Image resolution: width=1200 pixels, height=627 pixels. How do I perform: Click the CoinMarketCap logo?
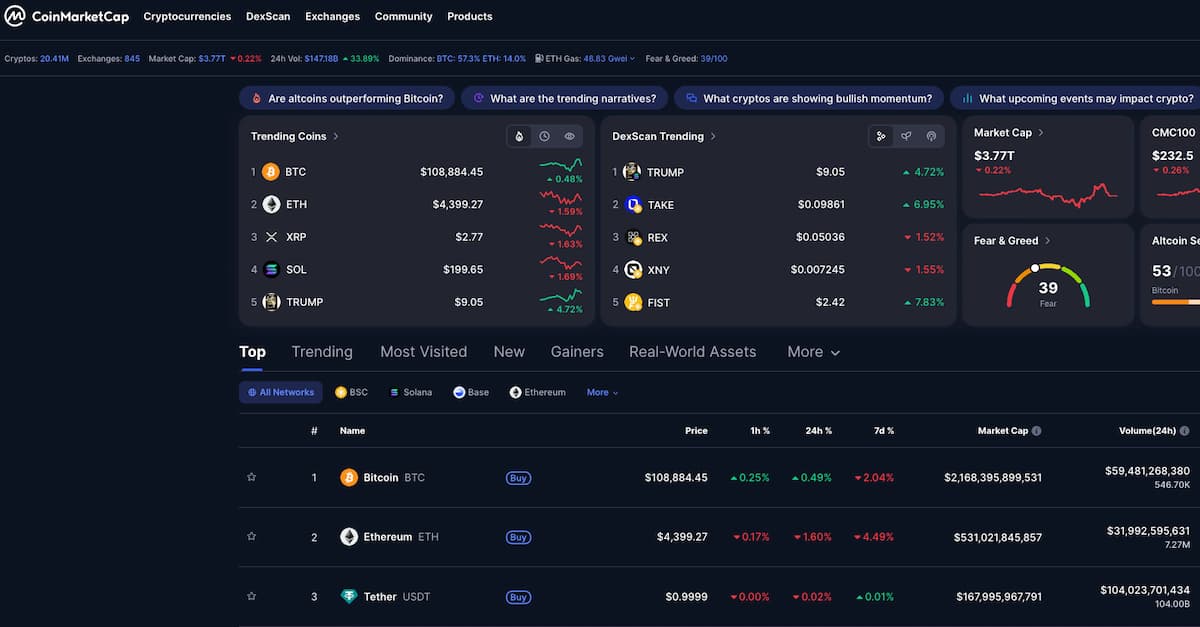(x=64, y=16)
